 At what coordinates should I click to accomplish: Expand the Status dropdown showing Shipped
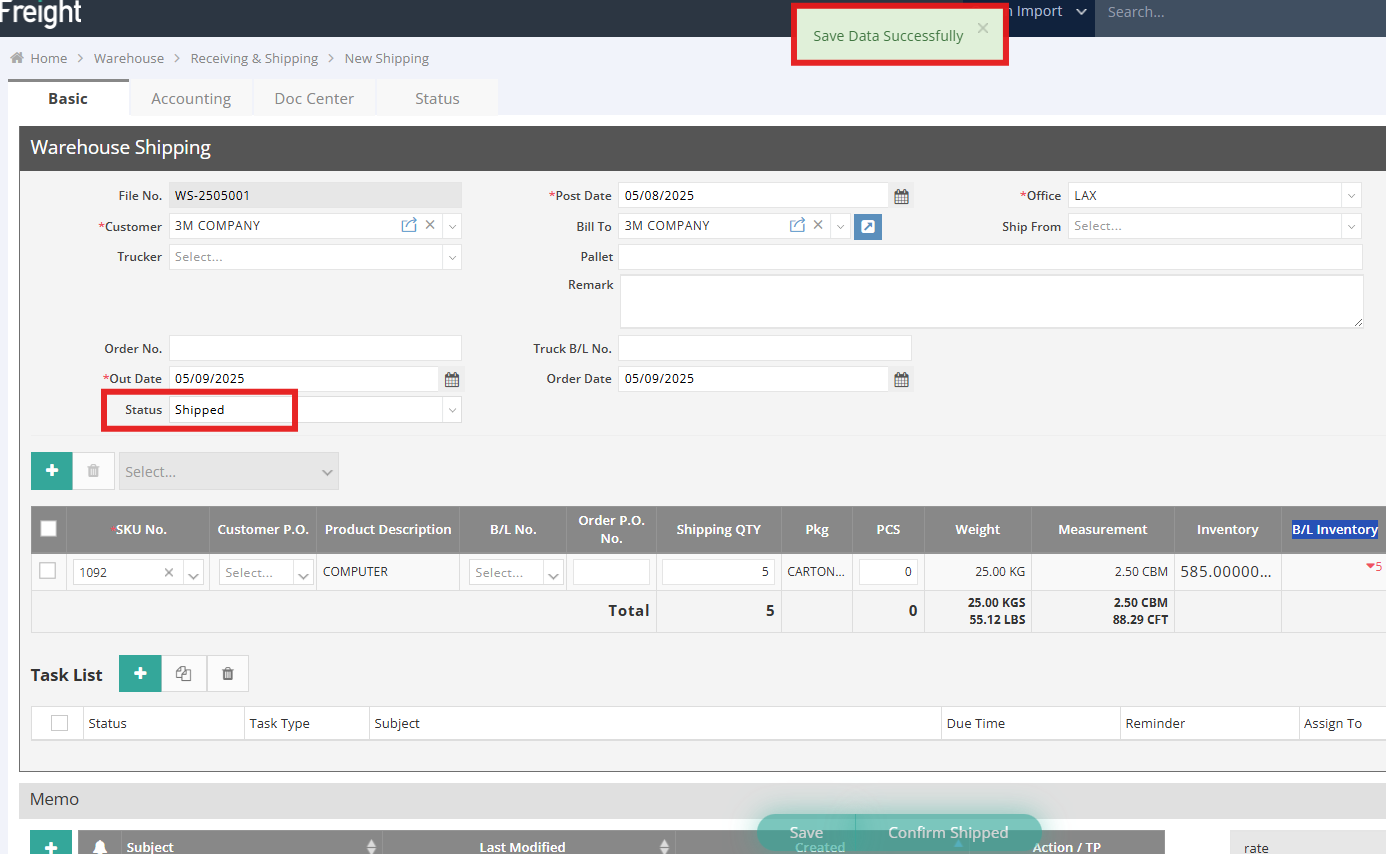(x=452, y=410)
